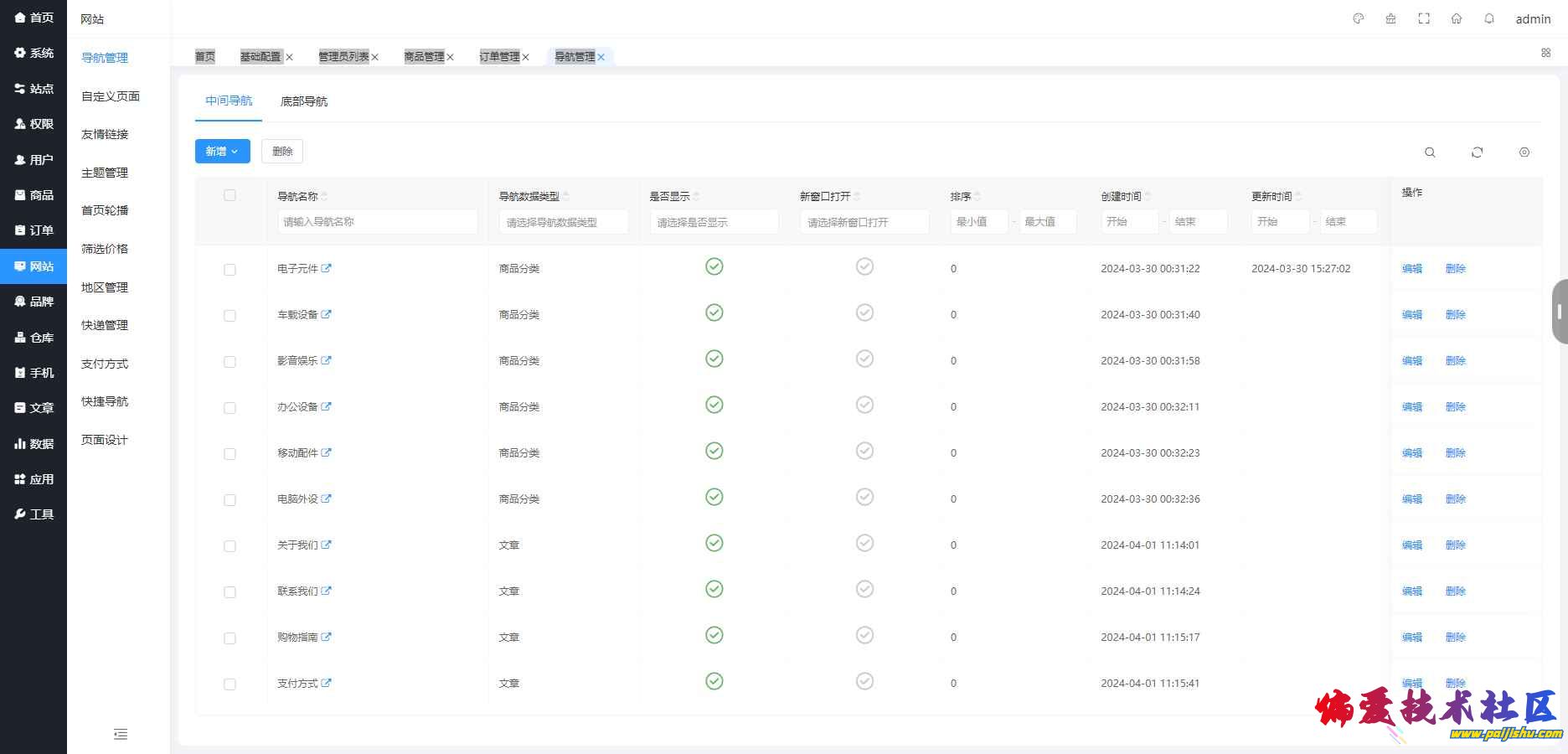Switch to the 底部导航 tab

pos(304,101)
